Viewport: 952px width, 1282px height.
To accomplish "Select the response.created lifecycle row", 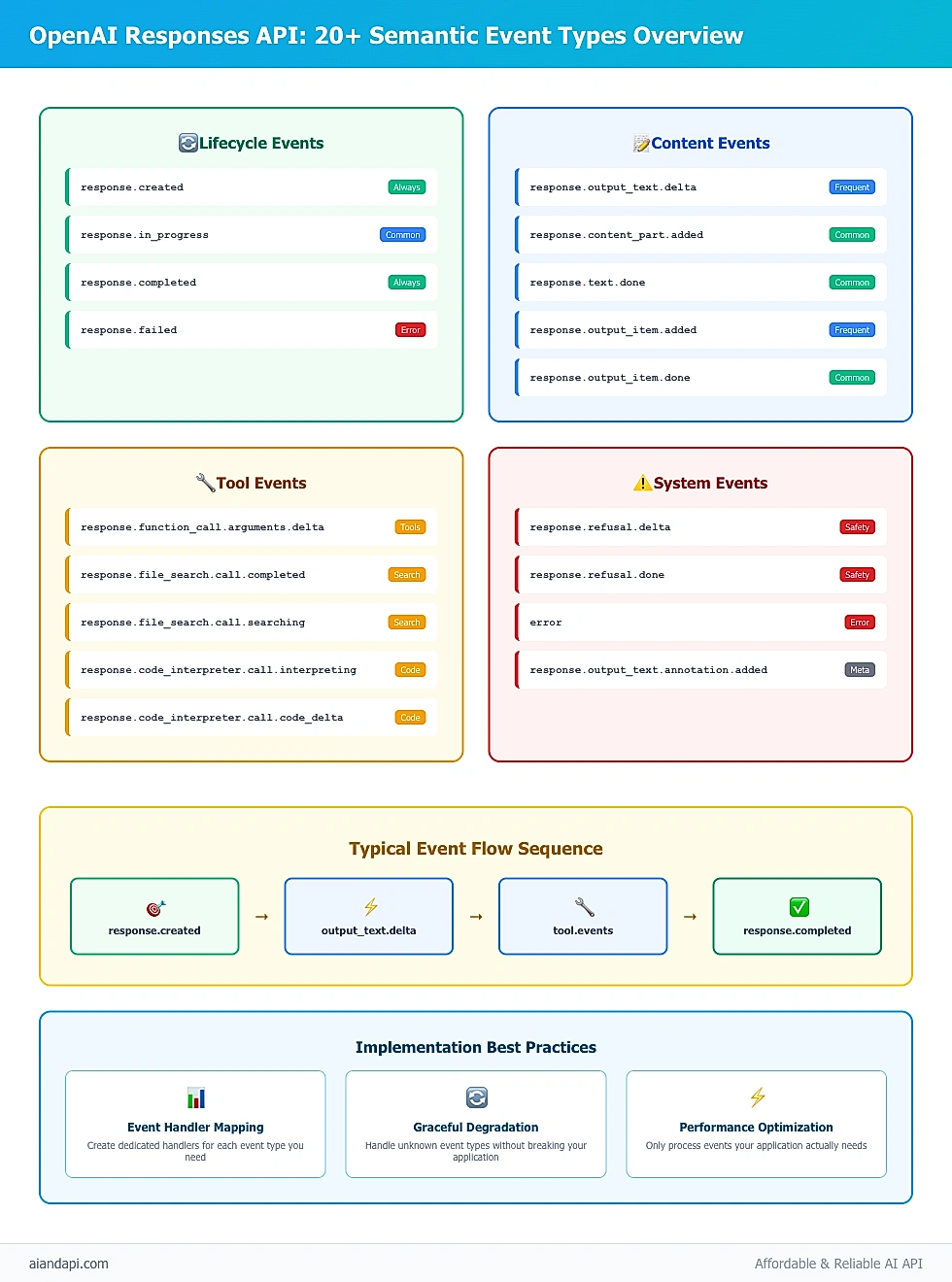I will pos(252,187).
